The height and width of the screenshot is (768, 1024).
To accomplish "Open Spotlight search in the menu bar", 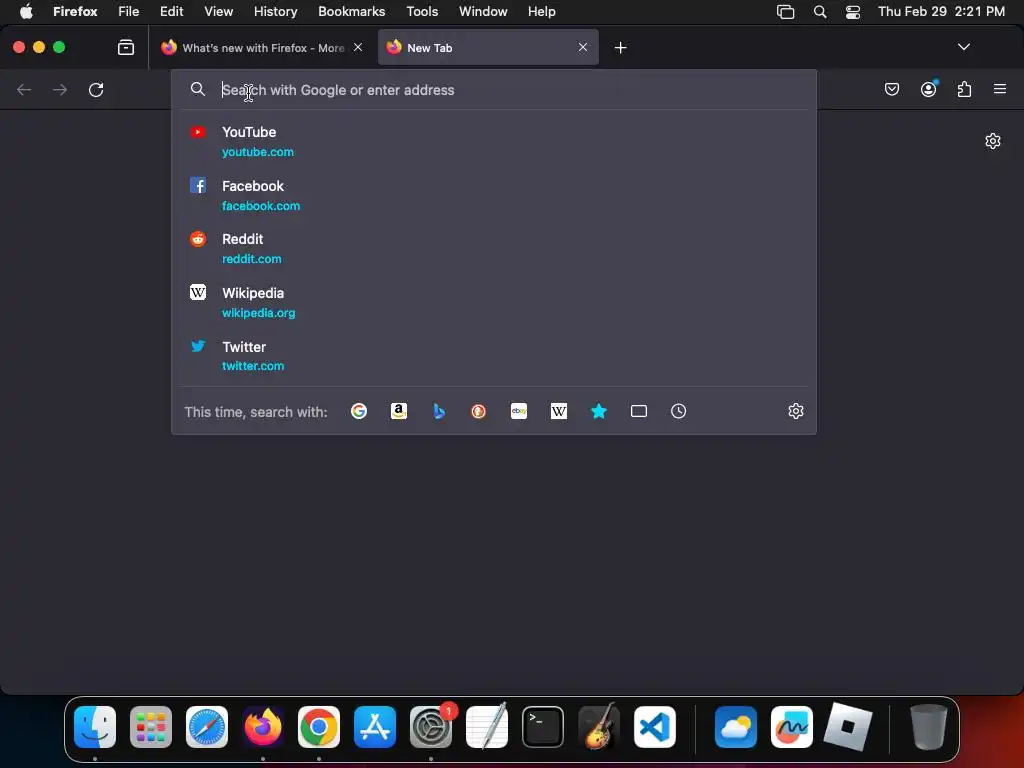I will pyautogui.click(x=820, y=11).
